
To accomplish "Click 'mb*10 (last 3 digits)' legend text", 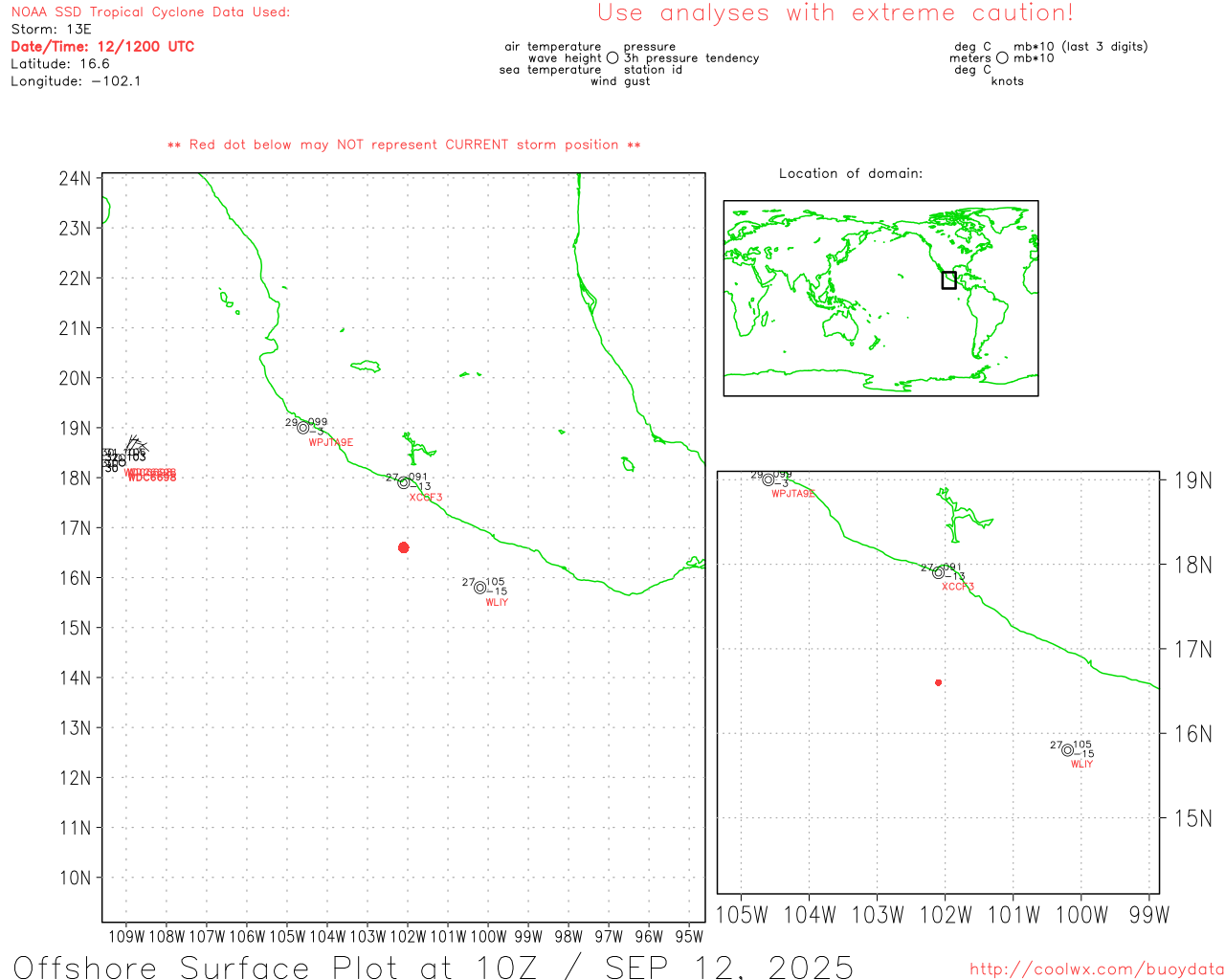I will [x=1080, y=46].
